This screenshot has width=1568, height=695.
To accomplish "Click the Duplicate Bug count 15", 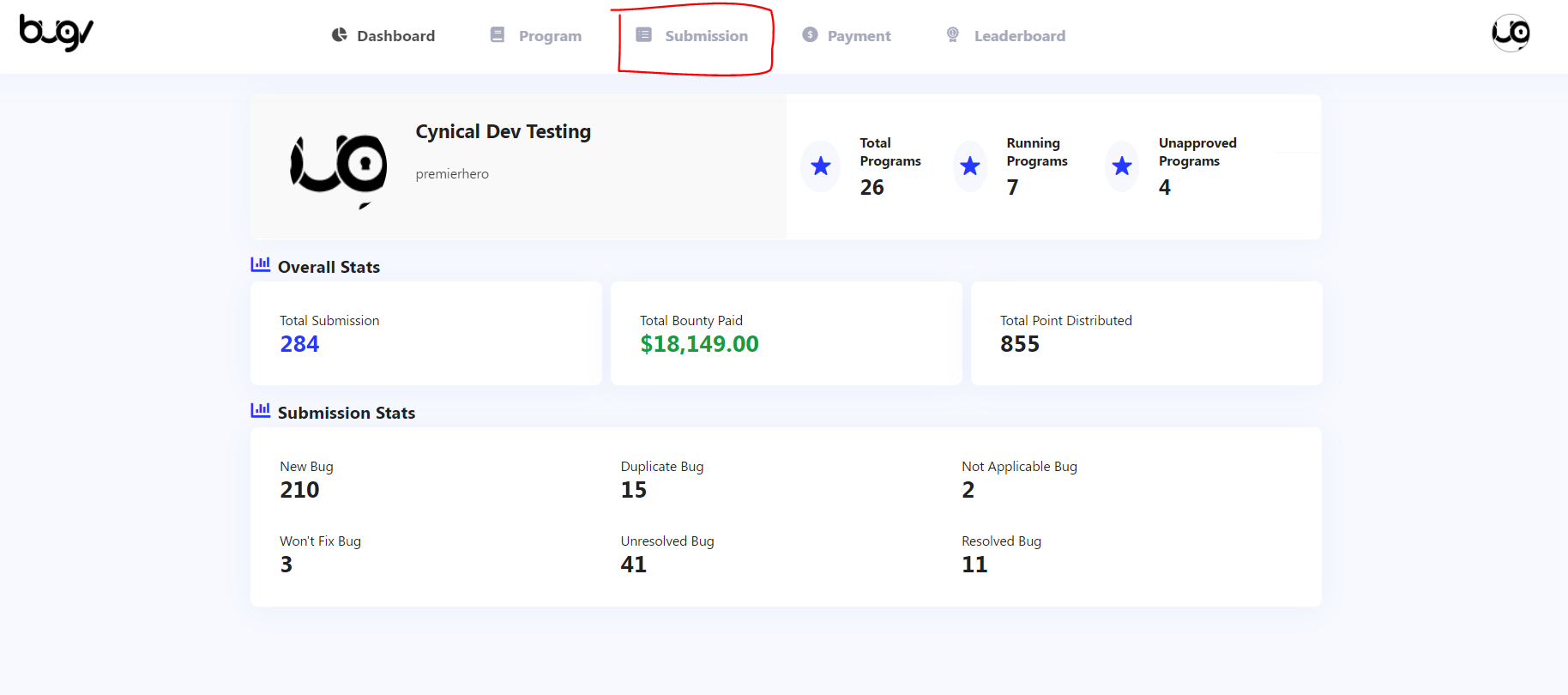I will pyautogui.click(x=634, y=490).
